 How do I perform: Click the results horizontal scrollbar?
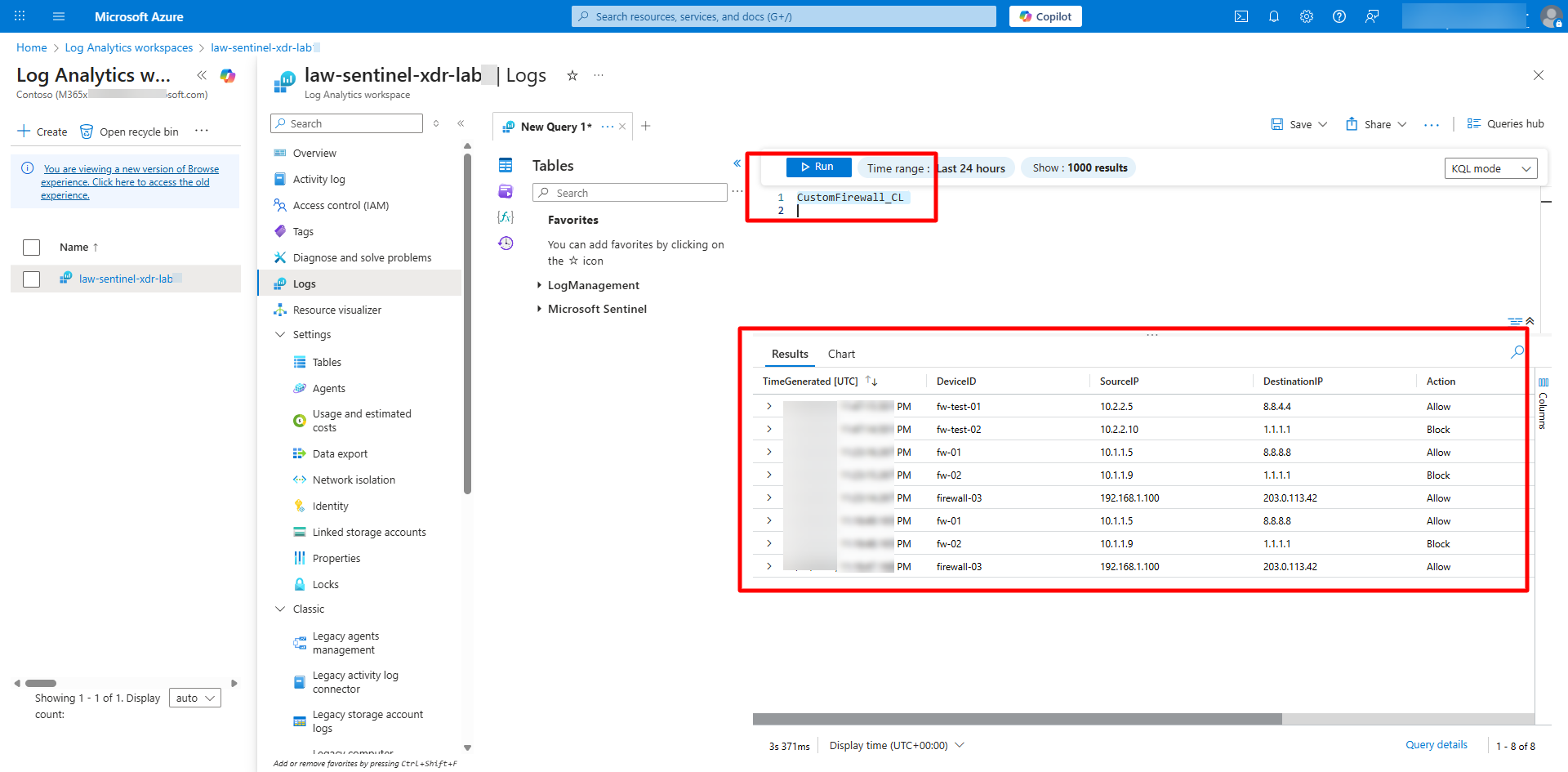pyautogui.click(x=1017, y=719)
